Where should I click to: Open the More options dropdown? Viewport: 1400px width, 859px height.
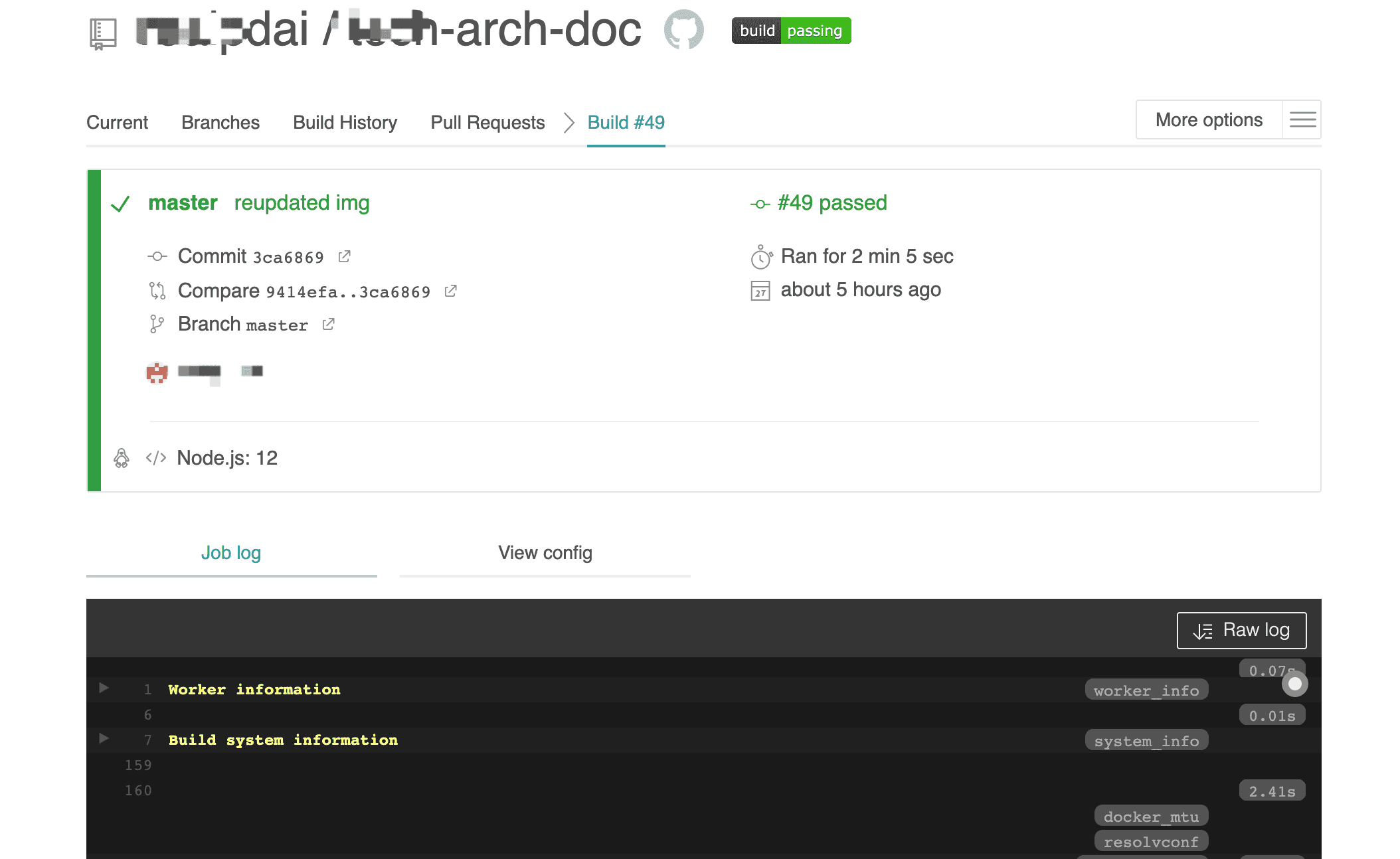[1209, 119]
